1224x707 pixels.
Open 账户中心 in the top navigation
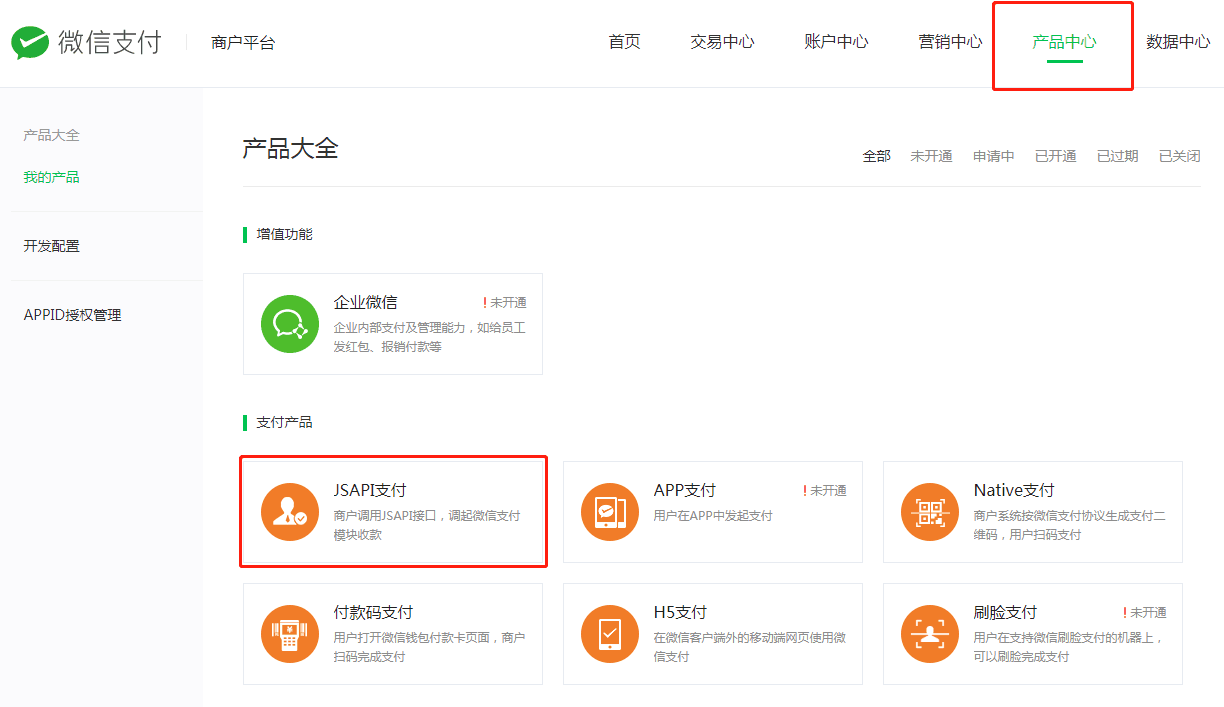[x=836, y=42]
